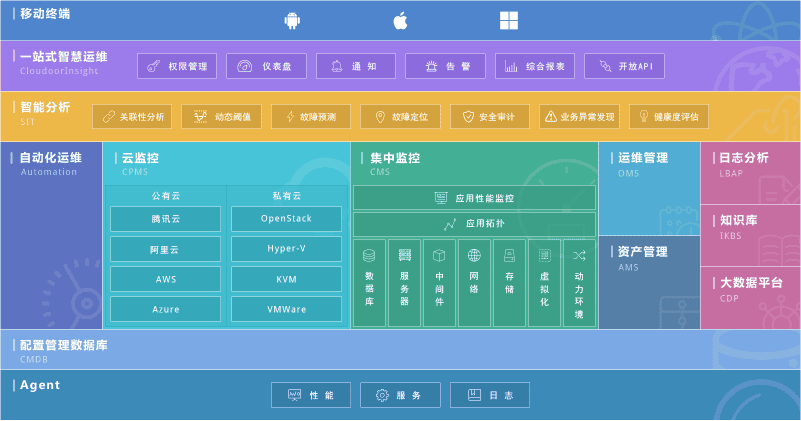The height and width of the screenshot is (421, 801).
Task: Select the 数据库 database tile
Action: pyautogui.click(x=369, y=283)
